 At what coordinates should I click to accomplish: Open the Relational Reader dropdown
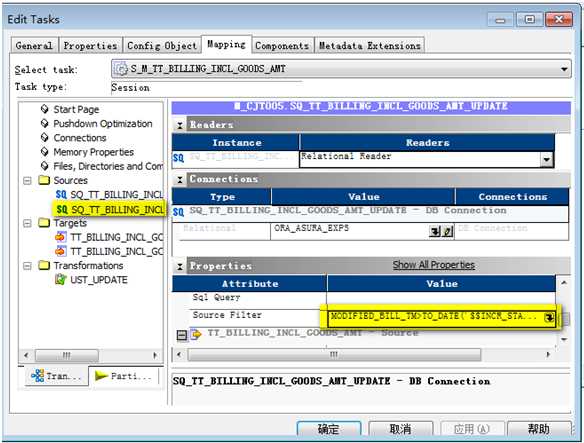546,160
